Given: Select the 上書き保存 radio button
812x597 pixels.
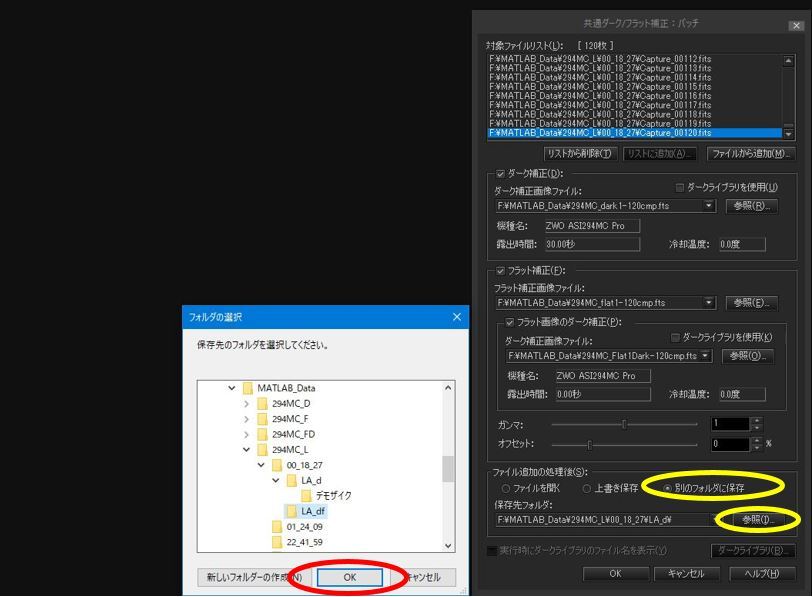Looking at the screenshot, I should click(x=586, y=488).
